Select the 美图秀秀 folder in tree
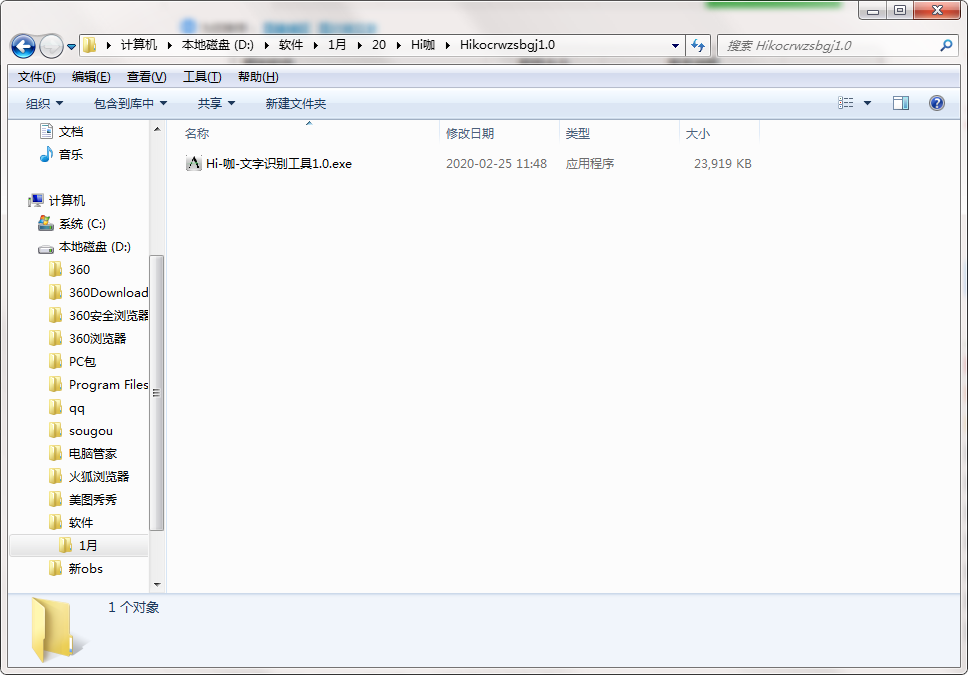This screenshot has width=968, height=675. (x=93, y=500)
